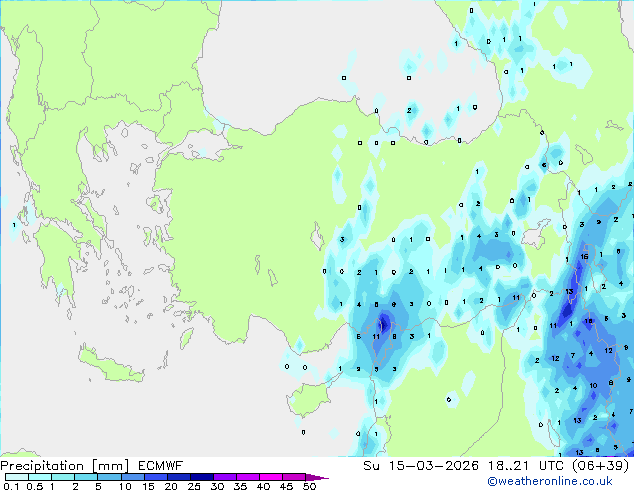The image size is (634, 490).
Task: Click the purple arrow at the legend end
Action: coord(317,477)
